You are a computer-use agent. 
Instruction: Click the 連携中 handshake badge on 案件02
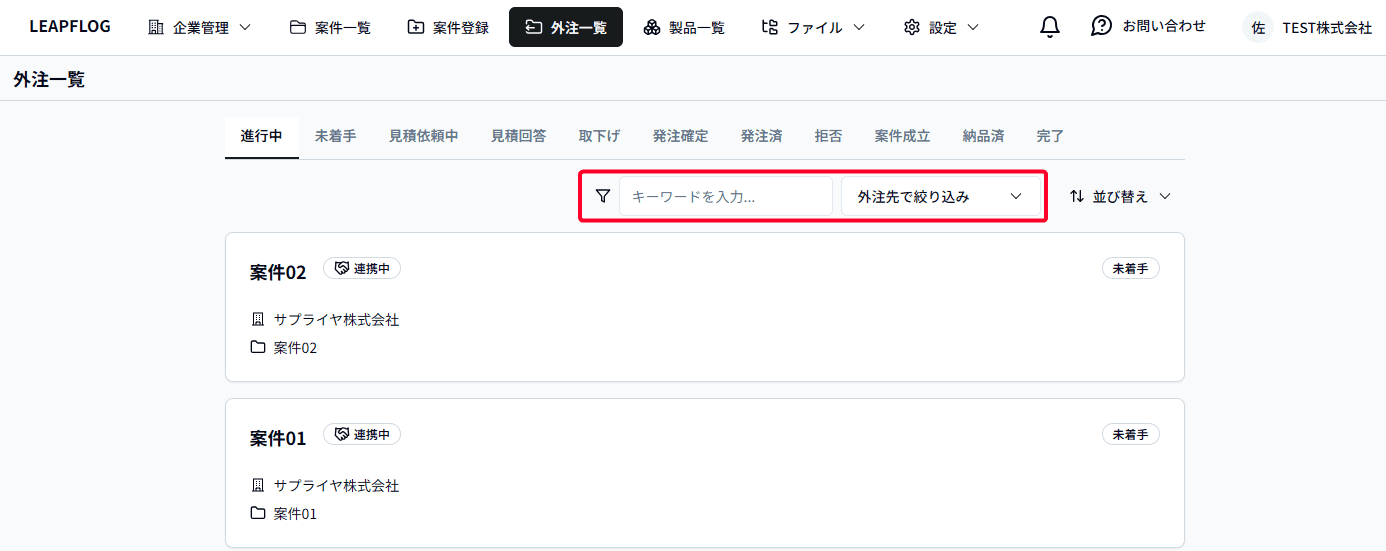tap(362, 268)
